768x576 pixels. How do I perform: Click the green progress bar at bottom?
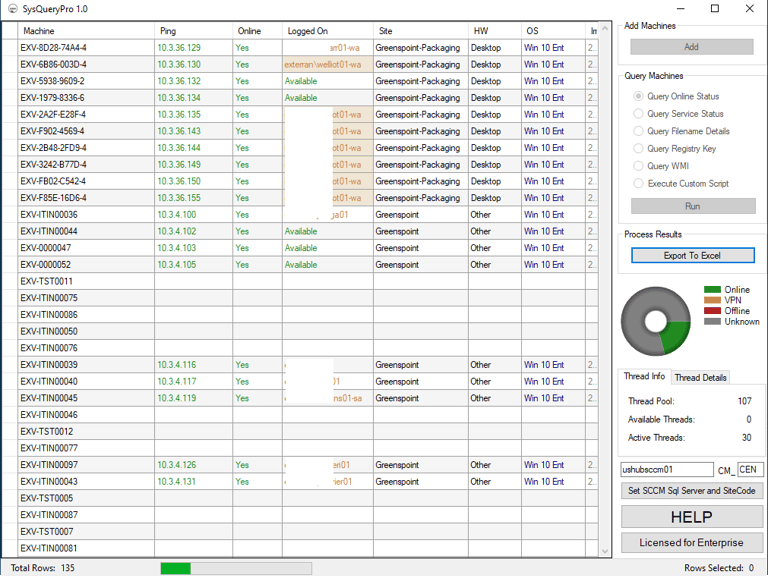coord(175,568)
